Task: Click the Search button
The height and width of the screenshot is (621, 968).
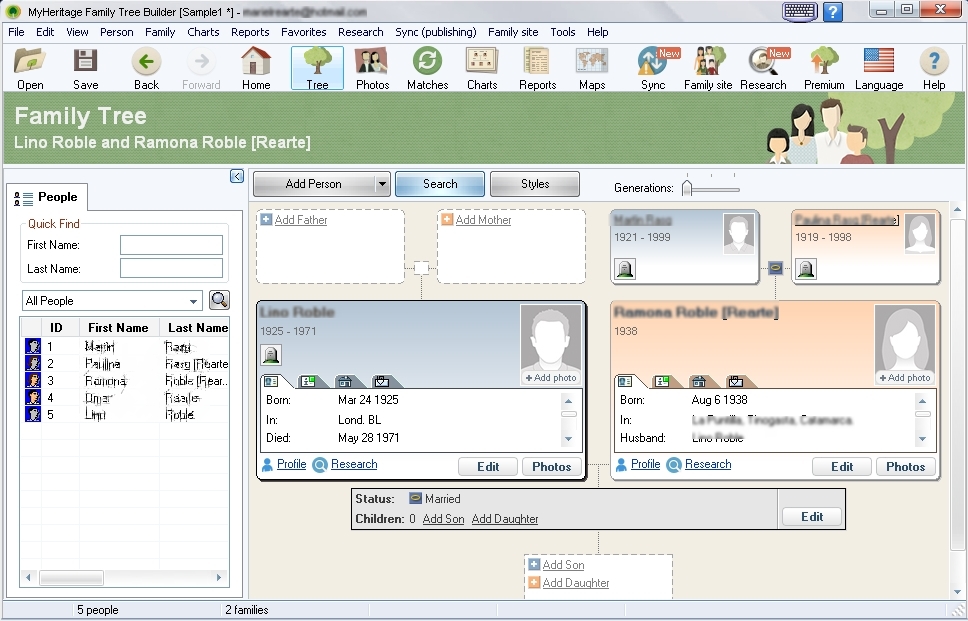Action: click(440, 184)
